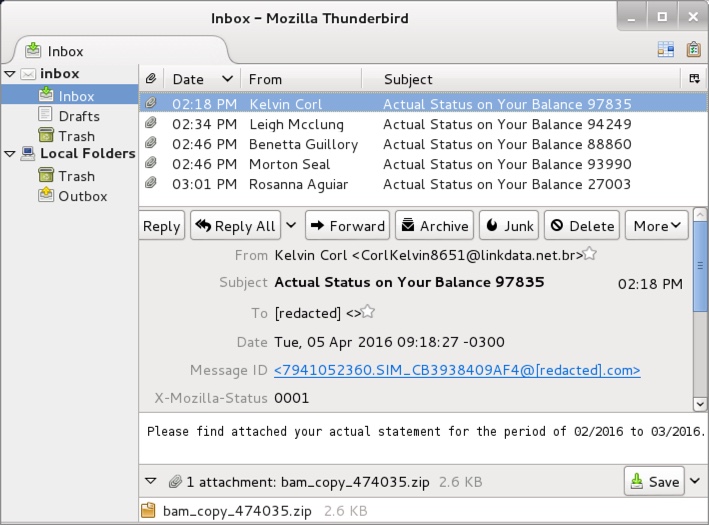Open the Reply All dropdown arrow
Viewport: 709px width, 525px height.
point(291,226)
